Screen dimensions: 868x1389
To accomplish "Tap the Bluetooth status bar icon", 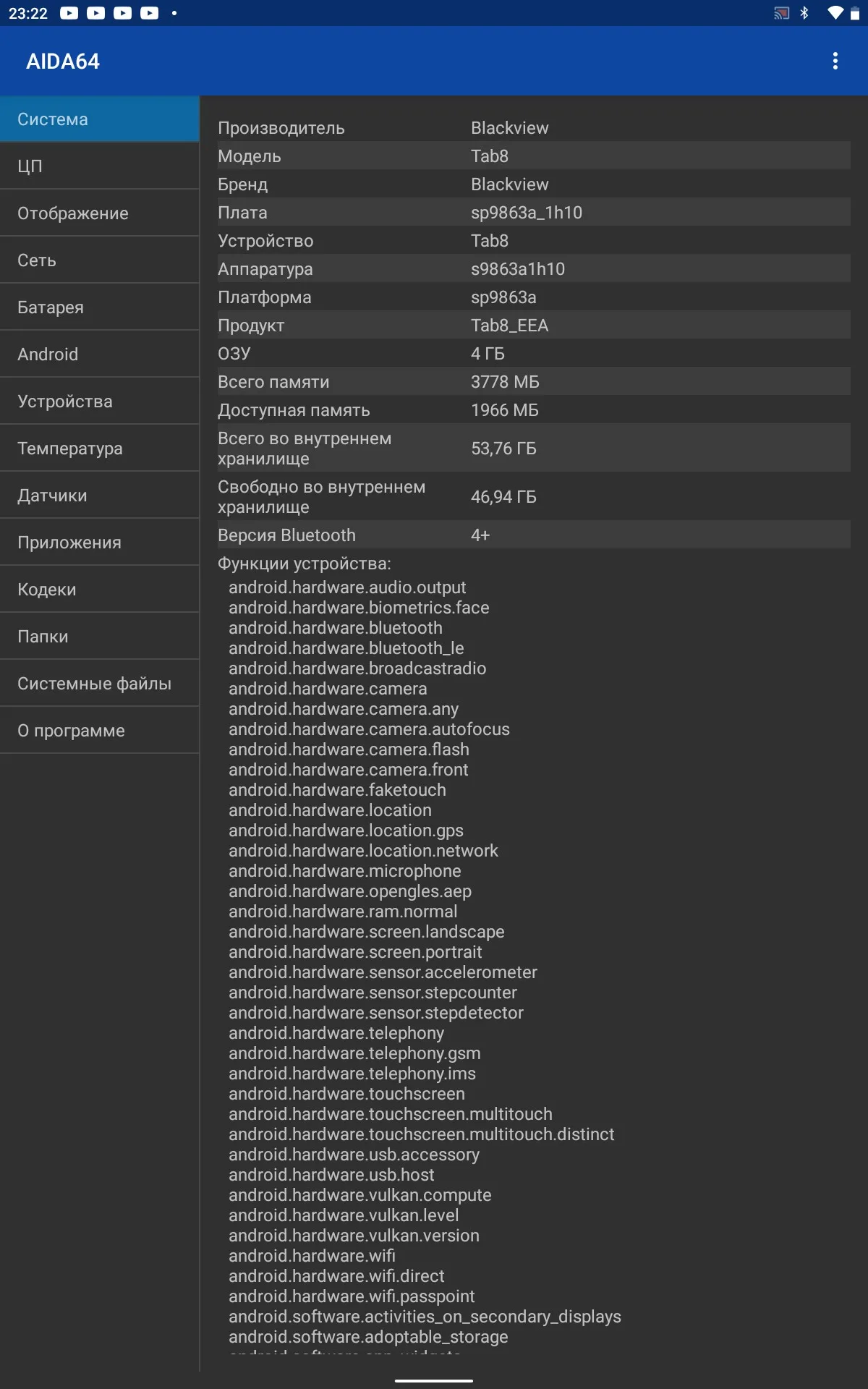I will click(x=804, y=13).
